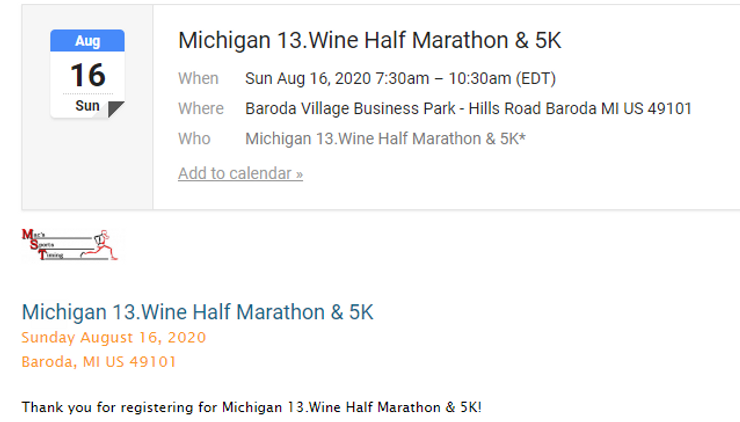The width and height of the screenshot is (740, 422).
Task: Click the orange Baroda, MI US 49101 text
Action: pyautogui.click(x=99, y=362)
